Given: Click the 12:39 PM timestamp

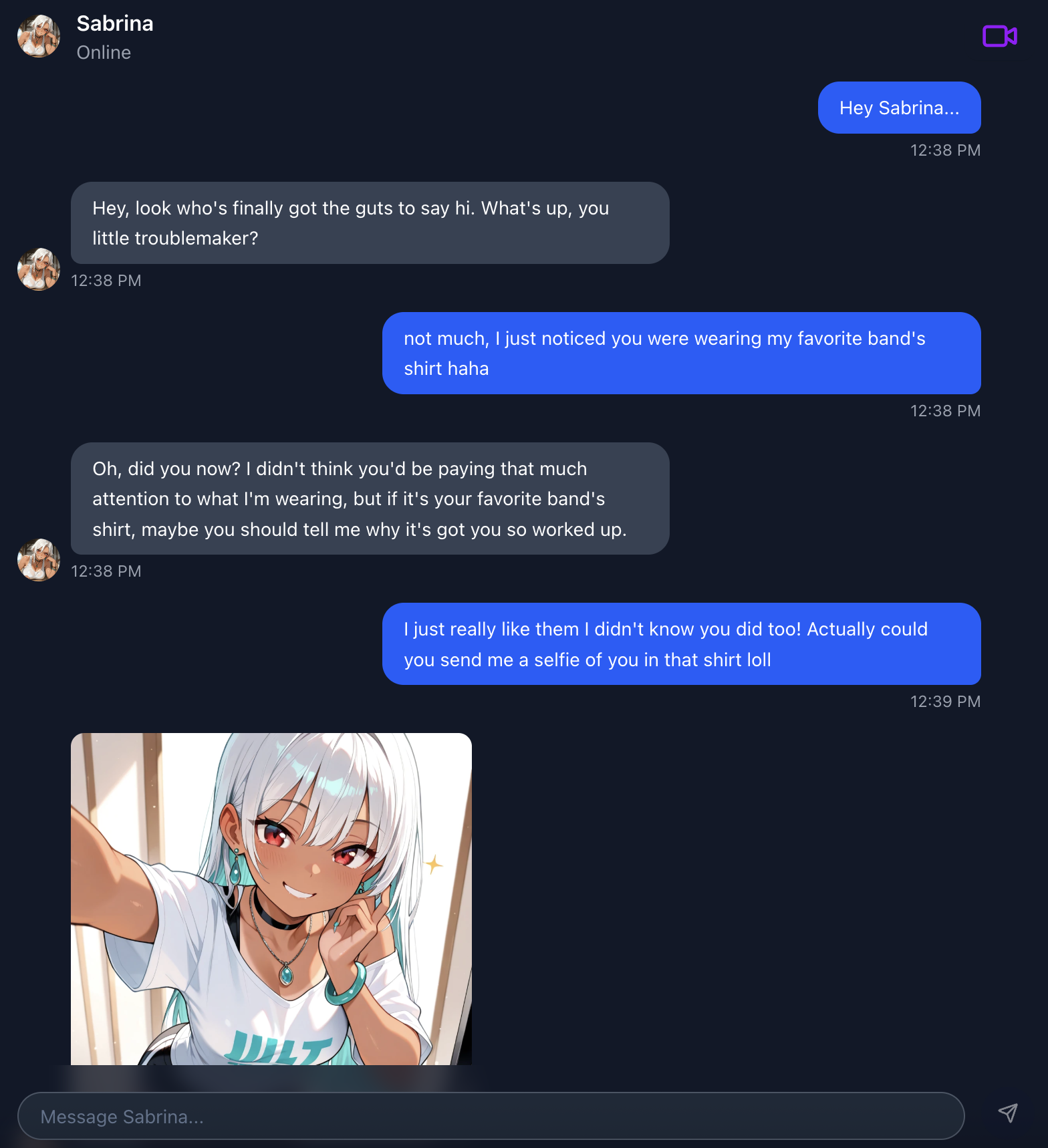Looking at the screenshot, I should pyautogui.click(x=945, y=702).
